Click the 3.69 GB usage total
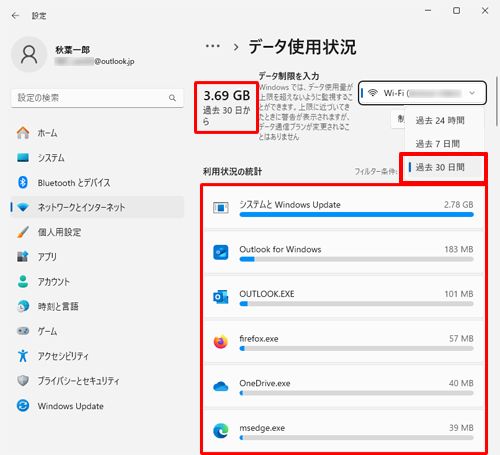The height and width of the screenshot is (455, 500). [227, 96]
